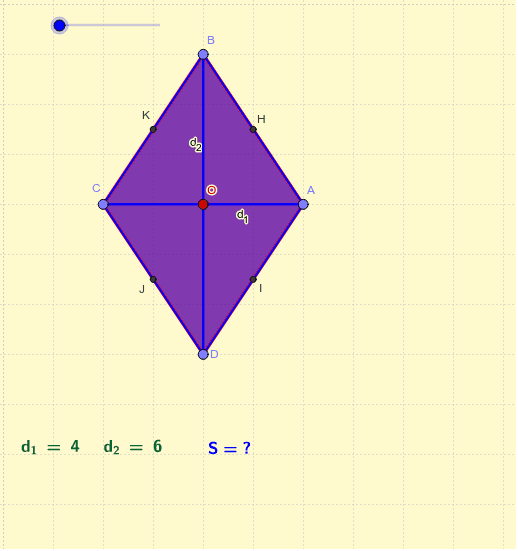The width and height of the screenshot is (518, 551).
Task: Click the label letter O near the center
Action: tap(212, 190)
